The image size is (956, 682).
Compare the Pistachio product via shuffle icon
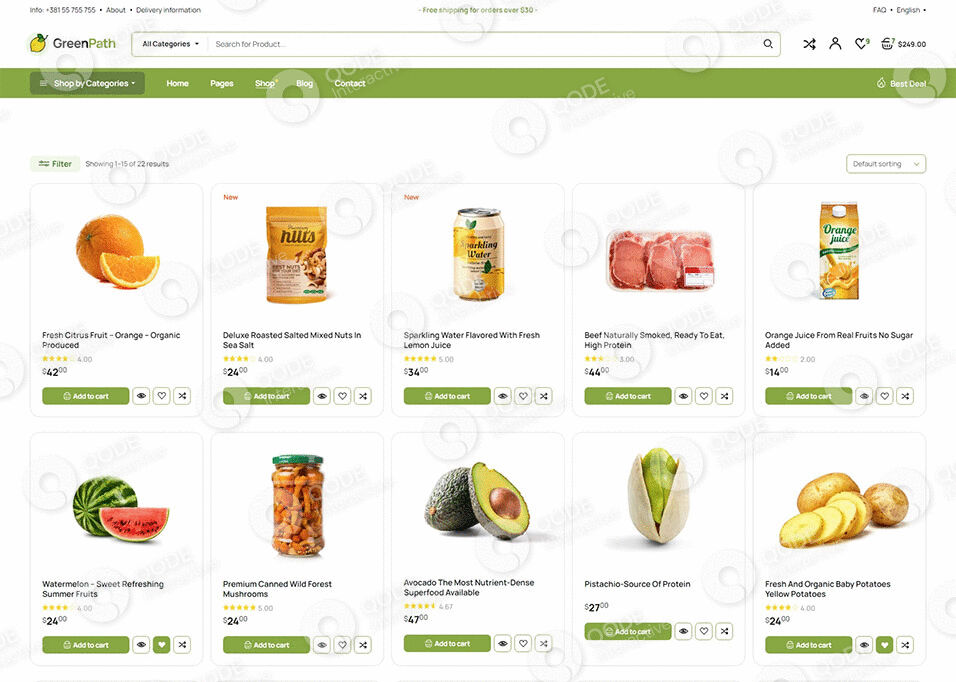724,631
